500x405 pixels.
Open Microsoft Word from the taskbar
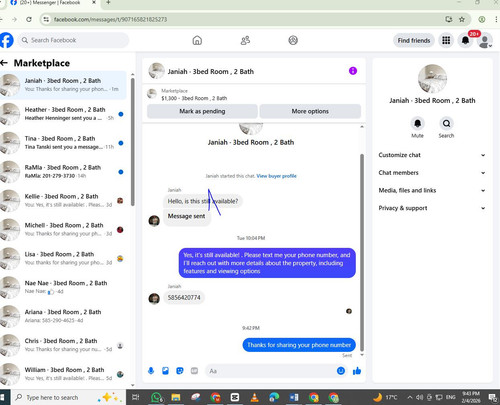294,397
